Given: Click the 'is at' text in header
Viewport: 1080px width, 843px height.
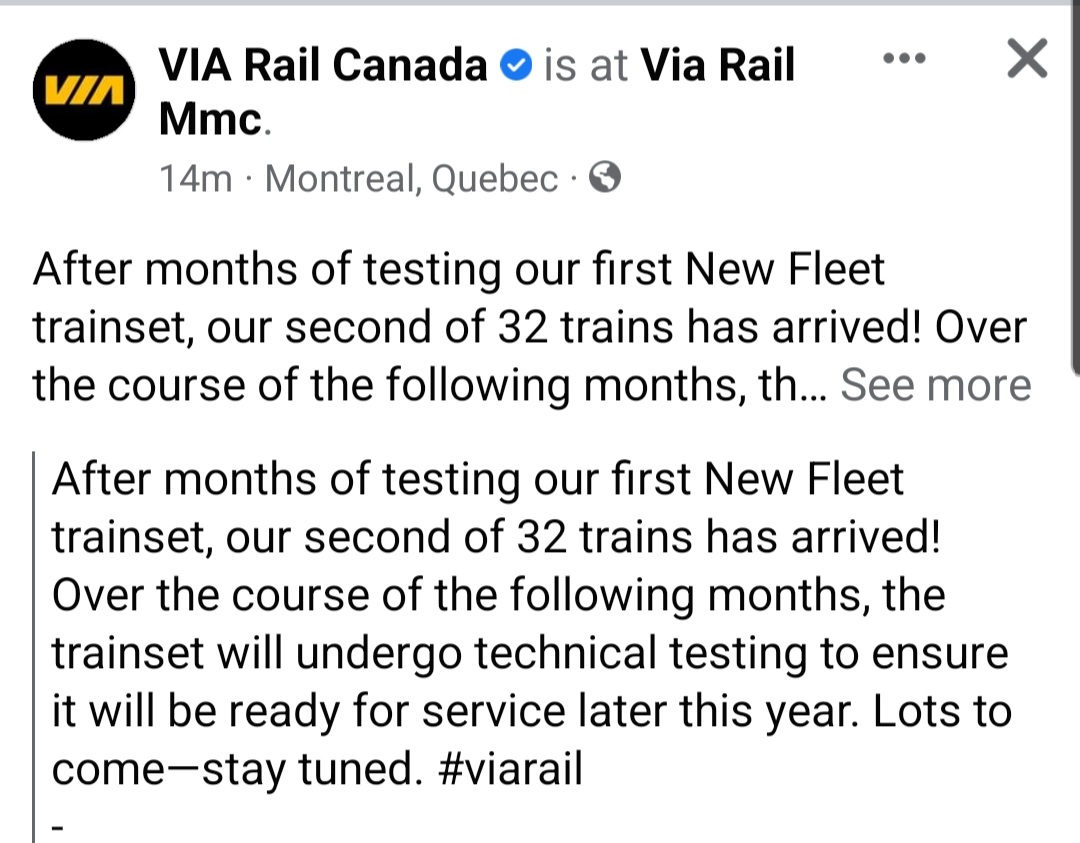Looking at the screenshot, I should tap(586, 66).
